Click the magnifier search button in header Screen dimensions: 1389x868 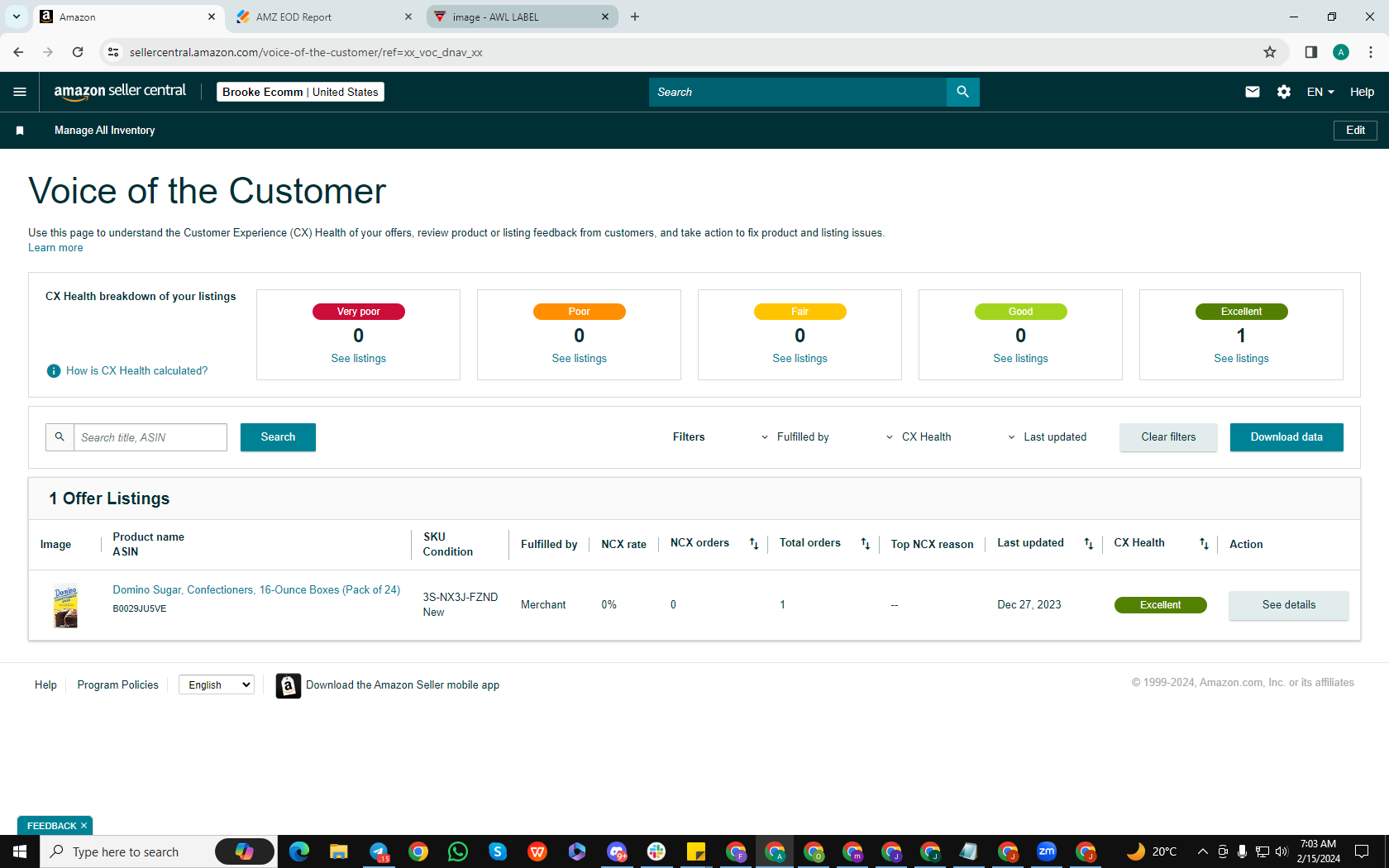pos(962,92)
